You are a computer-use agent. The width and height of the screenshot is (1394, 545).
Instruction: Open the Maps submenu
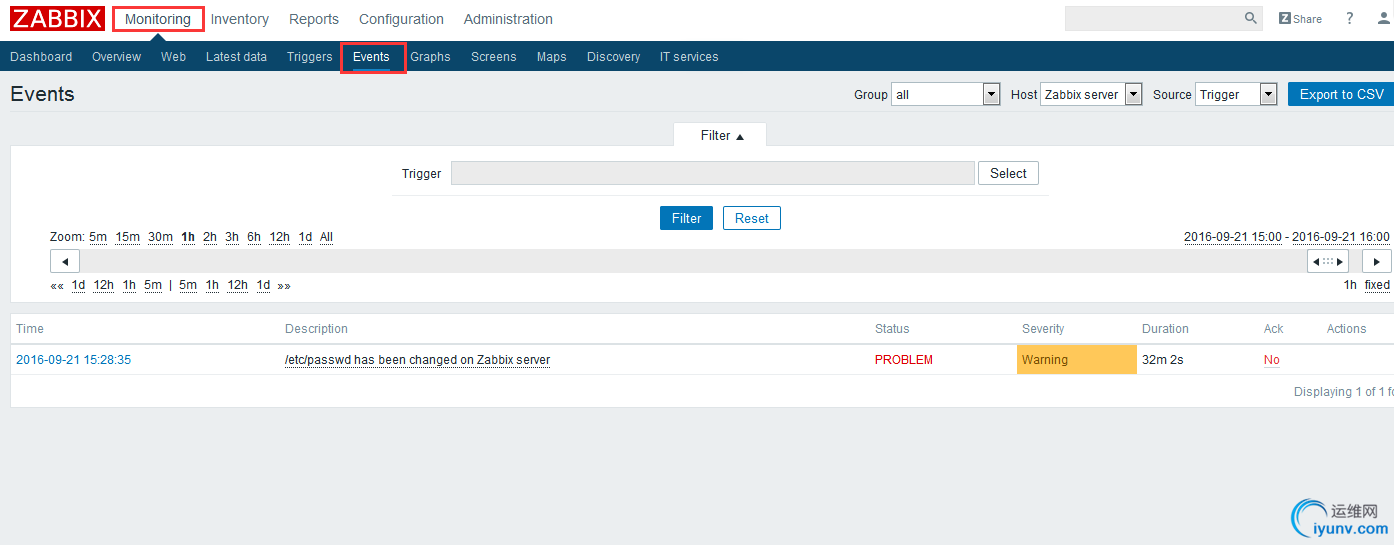(x=551, y=57)
